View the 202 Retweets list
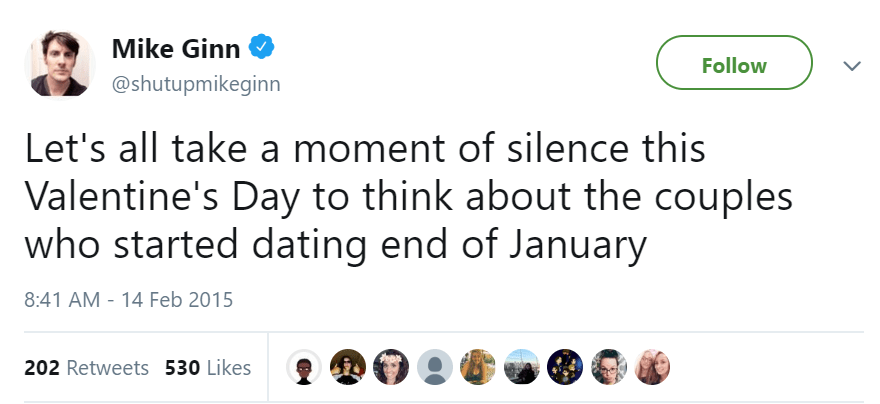The height and width of the screenshot is (404, 880). [86, 368]
